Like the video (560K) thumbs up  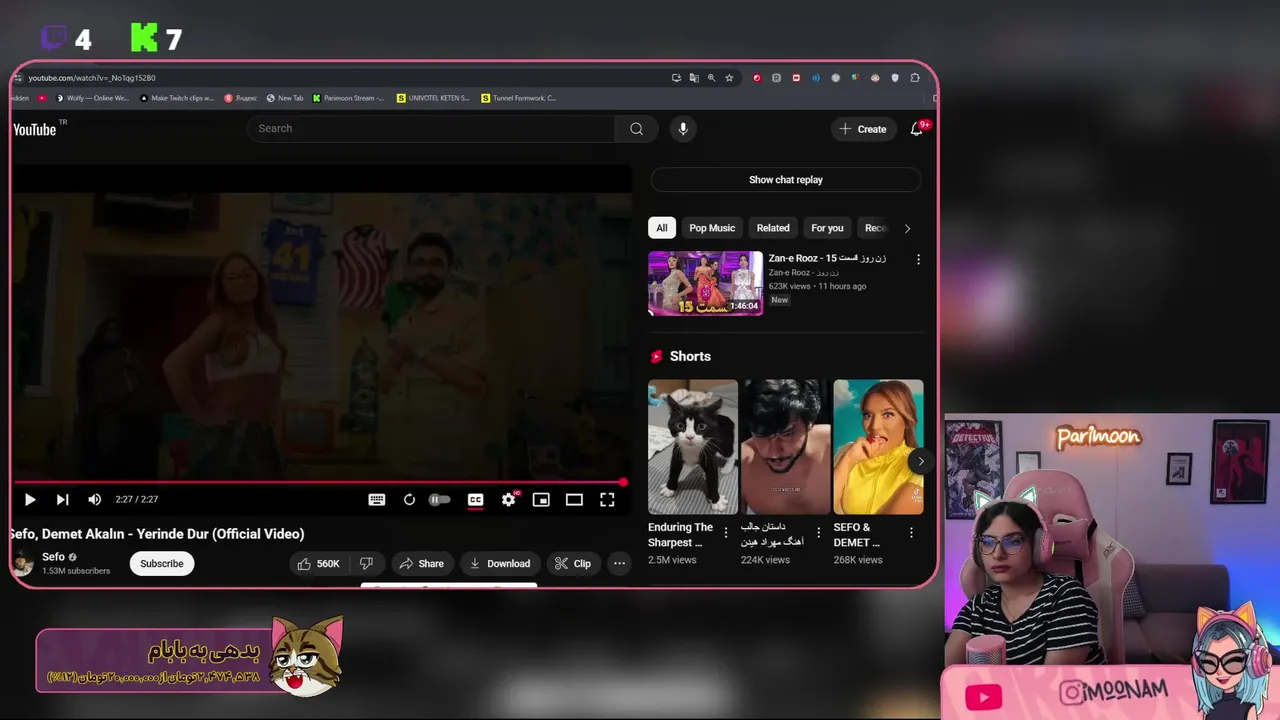pos(319,564)
